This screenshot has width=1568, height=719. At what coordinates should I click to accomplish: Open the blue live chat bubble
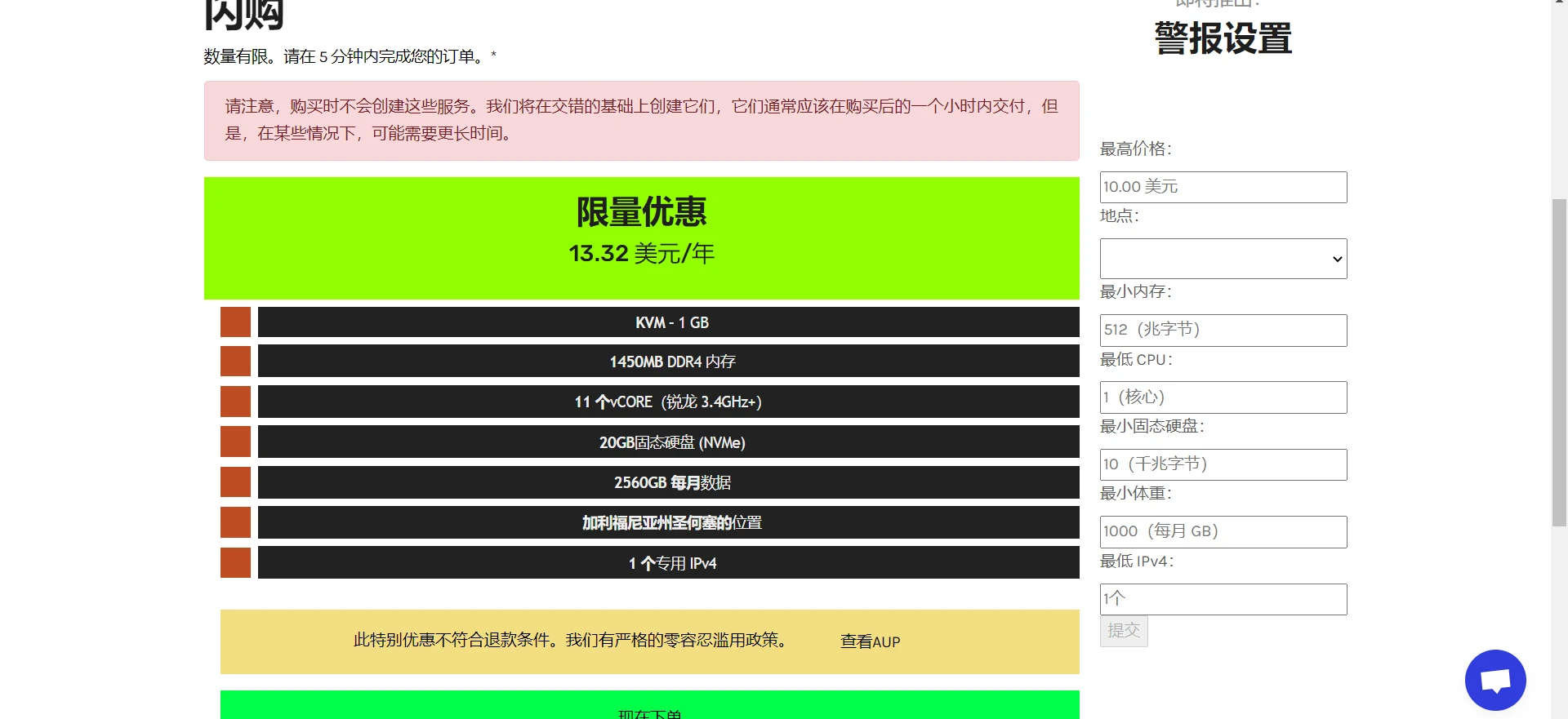tap(1494, 680)
